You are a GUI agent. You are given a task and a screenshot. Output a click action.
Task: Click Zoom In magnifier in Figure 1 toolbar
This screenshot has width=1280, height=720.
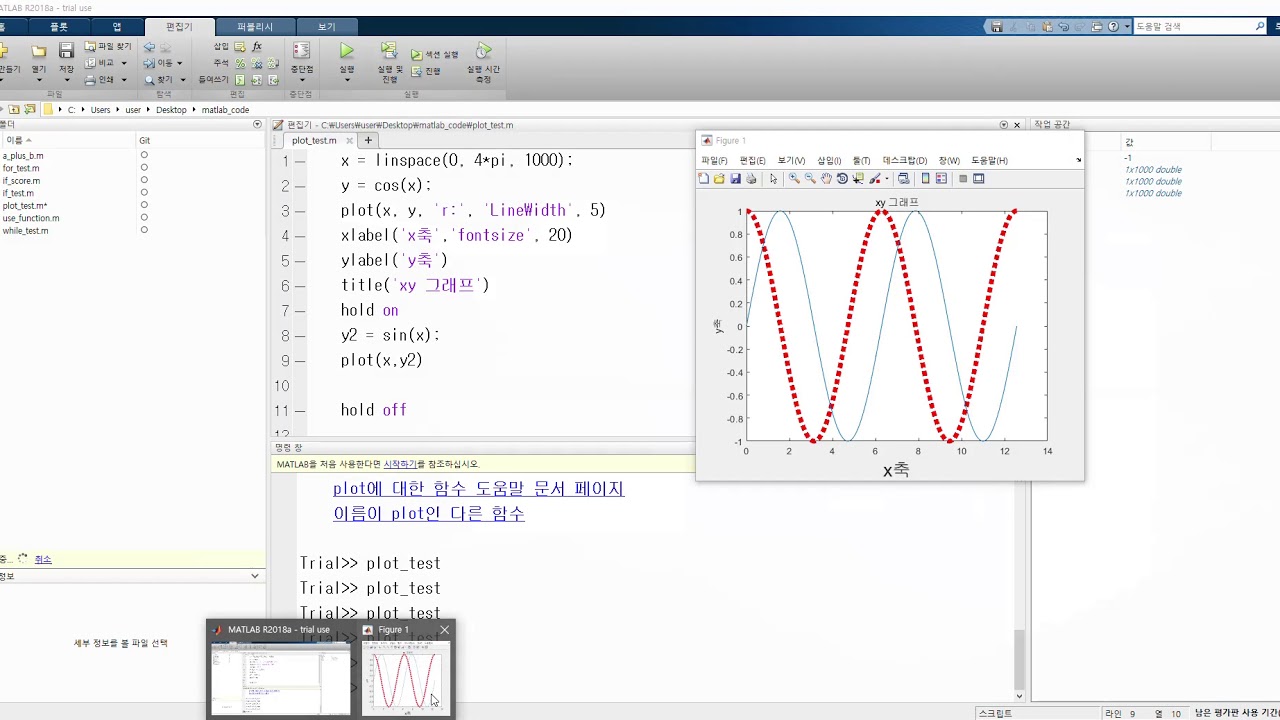point(794,179)
